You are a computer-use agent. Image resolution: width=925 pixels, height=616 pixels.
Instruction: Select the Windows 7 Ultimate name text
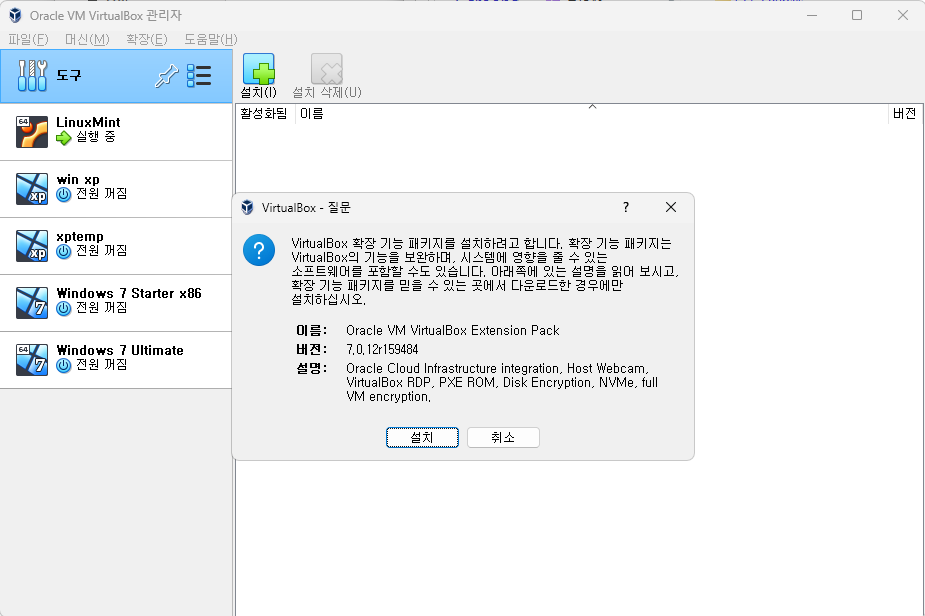pyautogui.click(x=120, y=350)
